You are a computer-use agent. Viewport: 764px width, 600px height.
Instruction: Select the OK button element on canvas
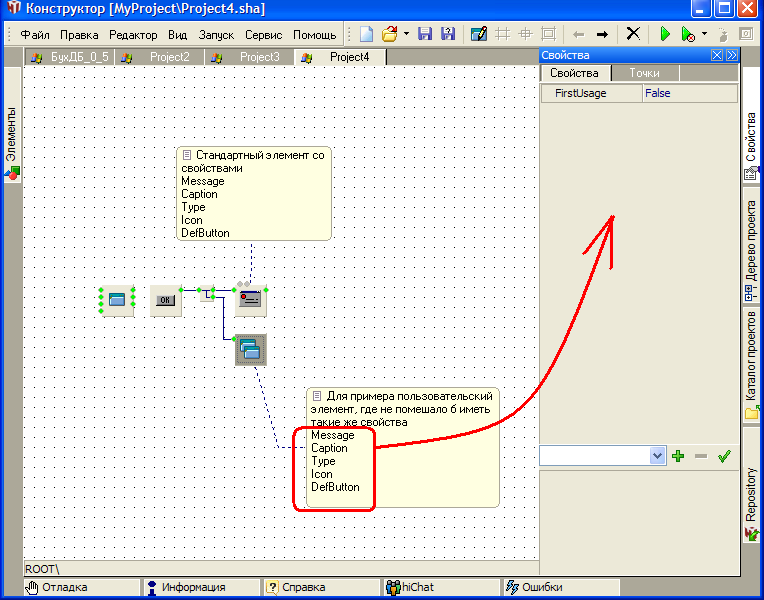(166, 300)
